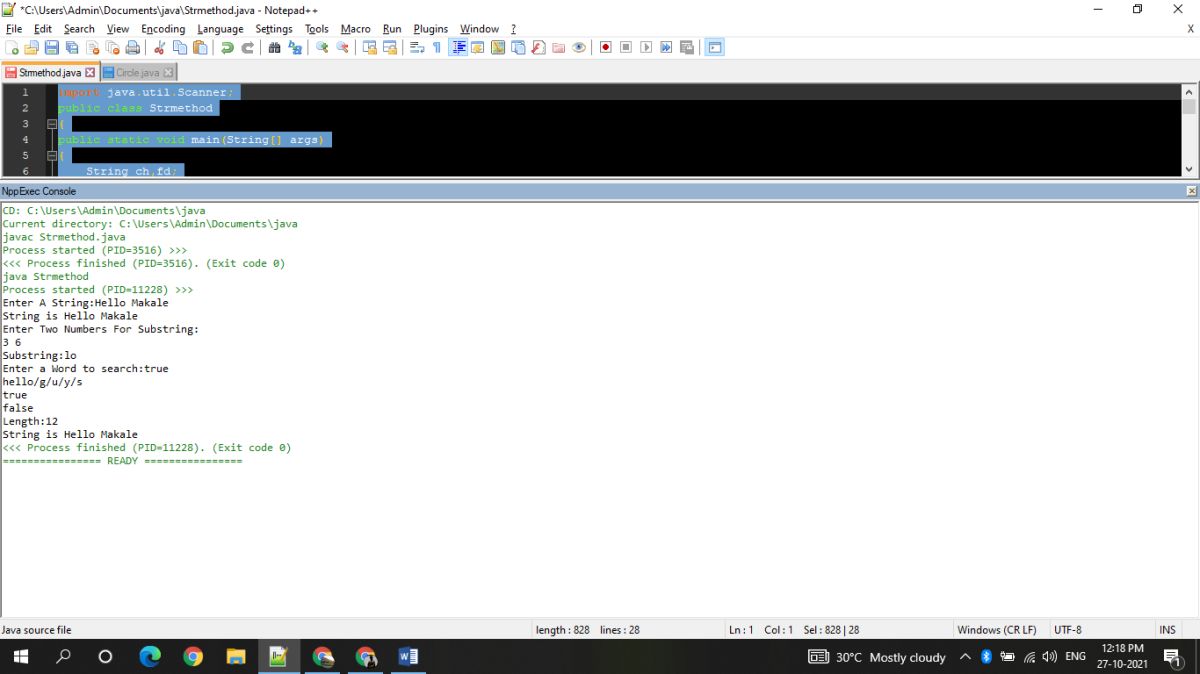Click the ENG language indicator in taskbar

point(1076,657)
